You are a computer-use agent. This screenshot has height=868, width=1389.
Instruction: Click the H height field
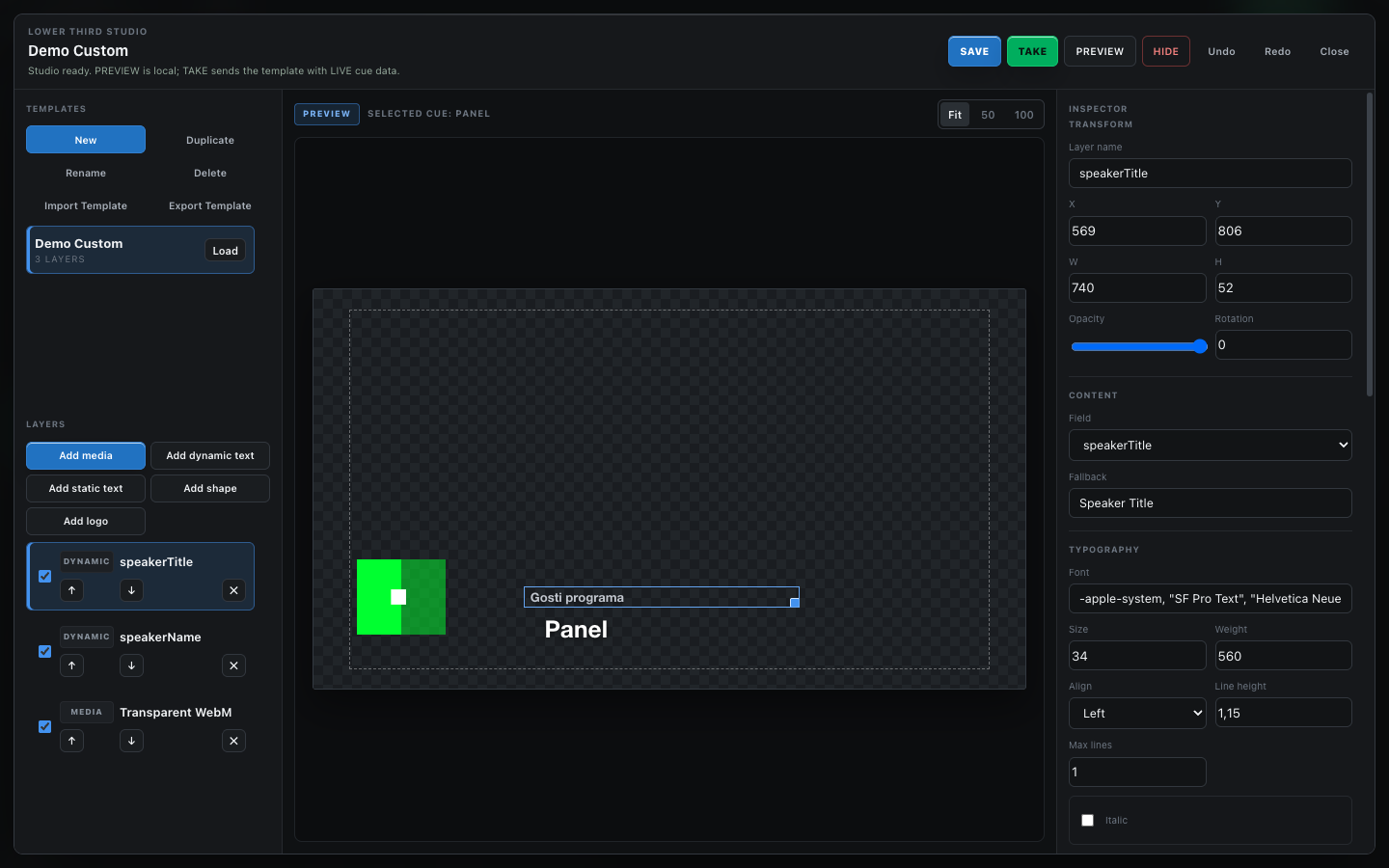pyautogui.click(x=1283, y=287)
